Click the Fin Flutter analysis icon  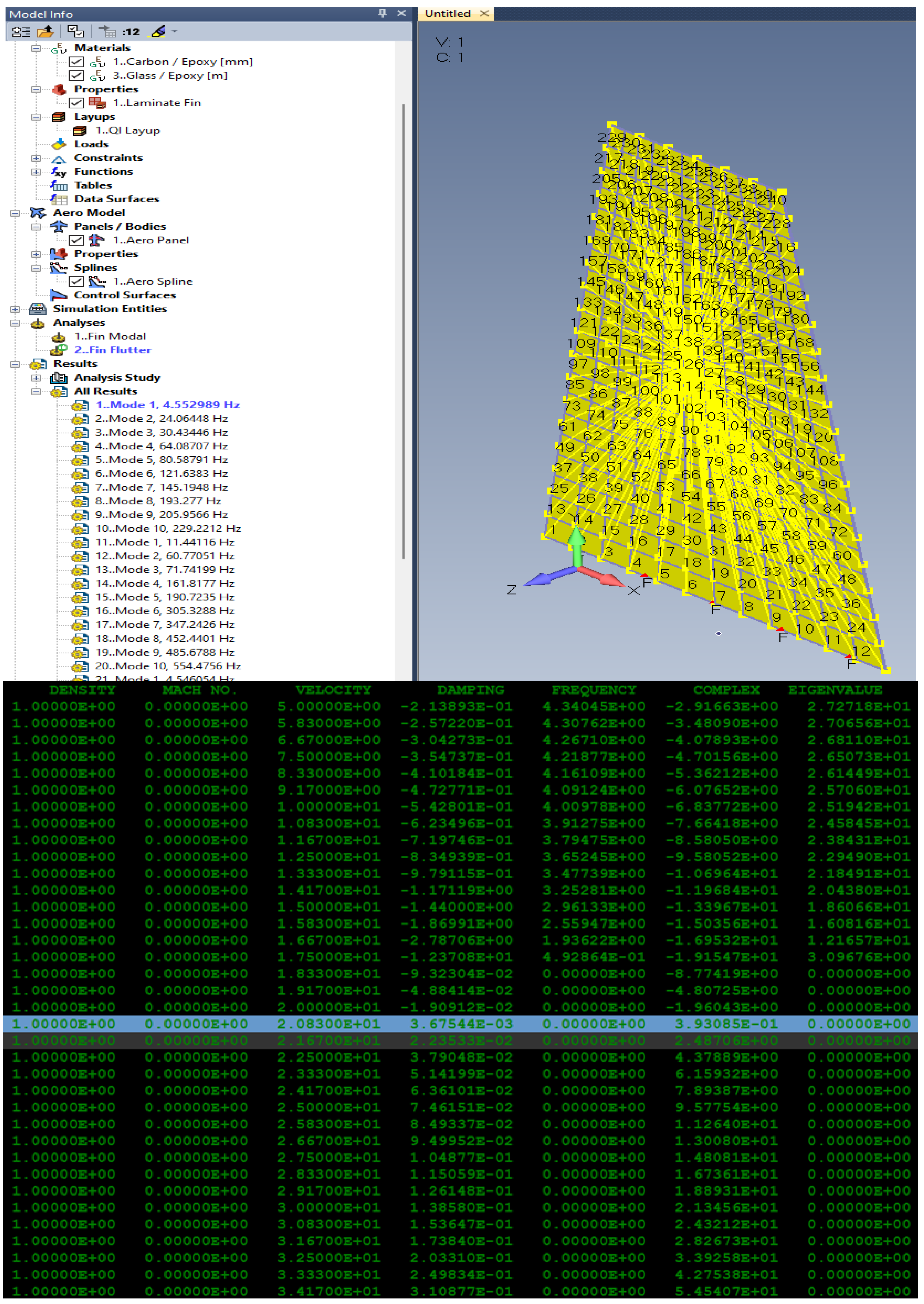click(59, 351)
